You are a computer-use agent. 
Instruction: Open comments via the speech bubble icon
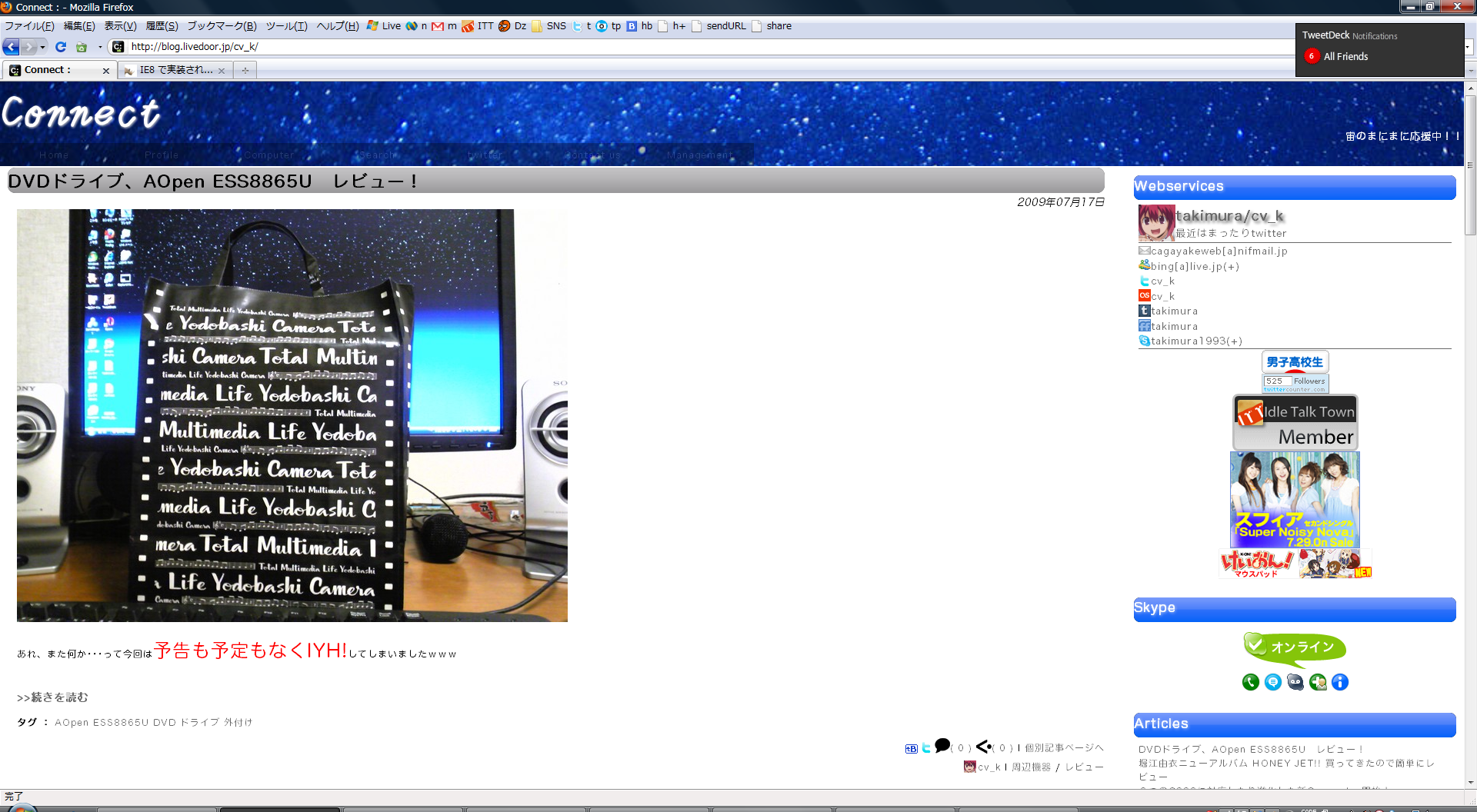(942, 744)
